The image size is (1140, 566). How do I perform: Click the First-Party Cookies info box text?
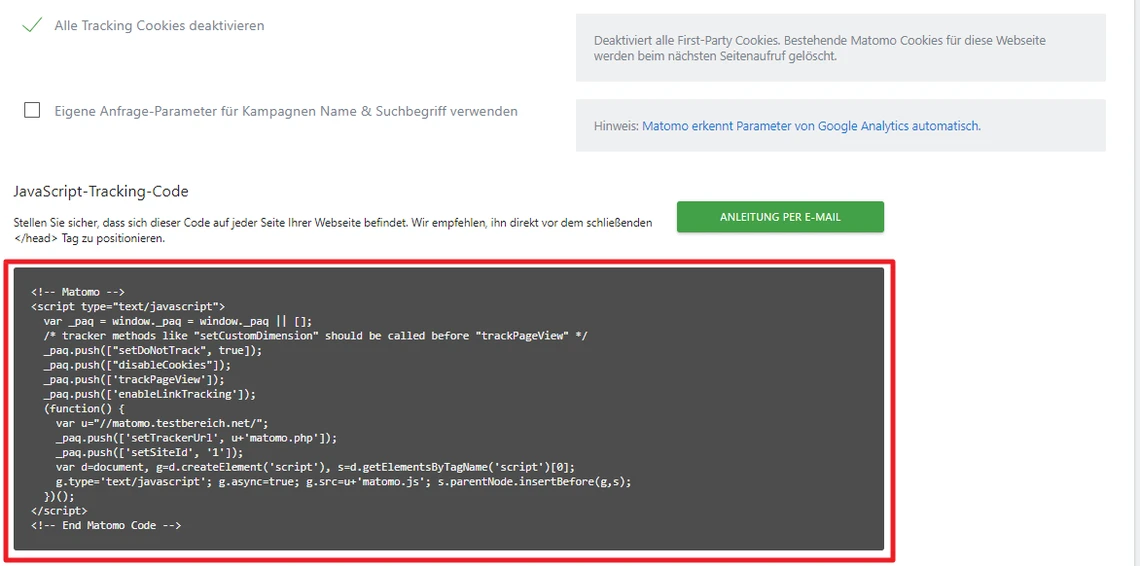[x=820, y=48]
